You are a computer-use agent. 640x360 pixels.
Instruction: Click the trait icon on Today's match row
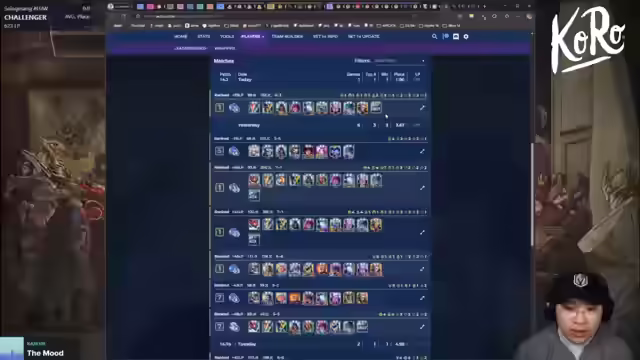[234, 108]
